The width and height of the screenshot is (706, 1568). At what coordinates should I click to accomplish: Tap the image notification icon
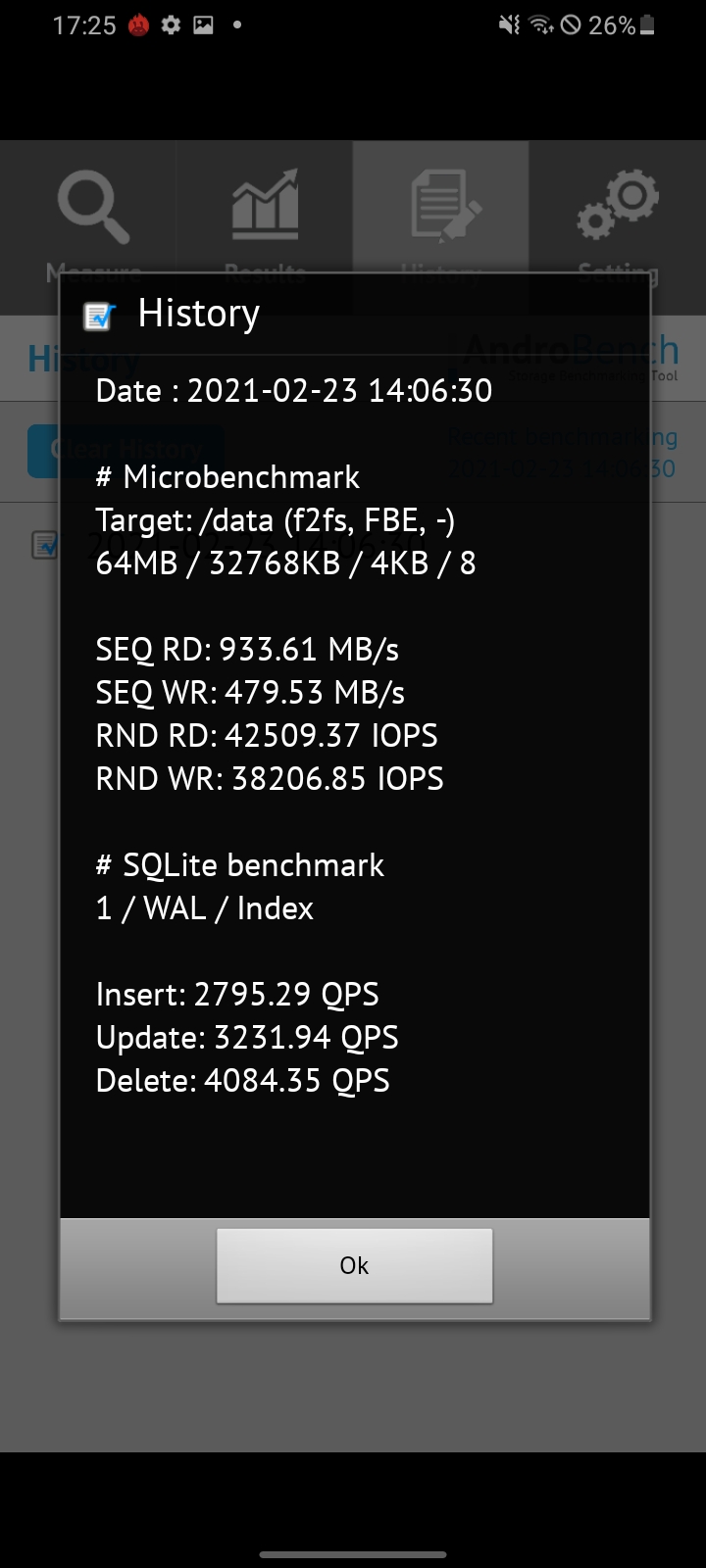(x=204, y=25)
